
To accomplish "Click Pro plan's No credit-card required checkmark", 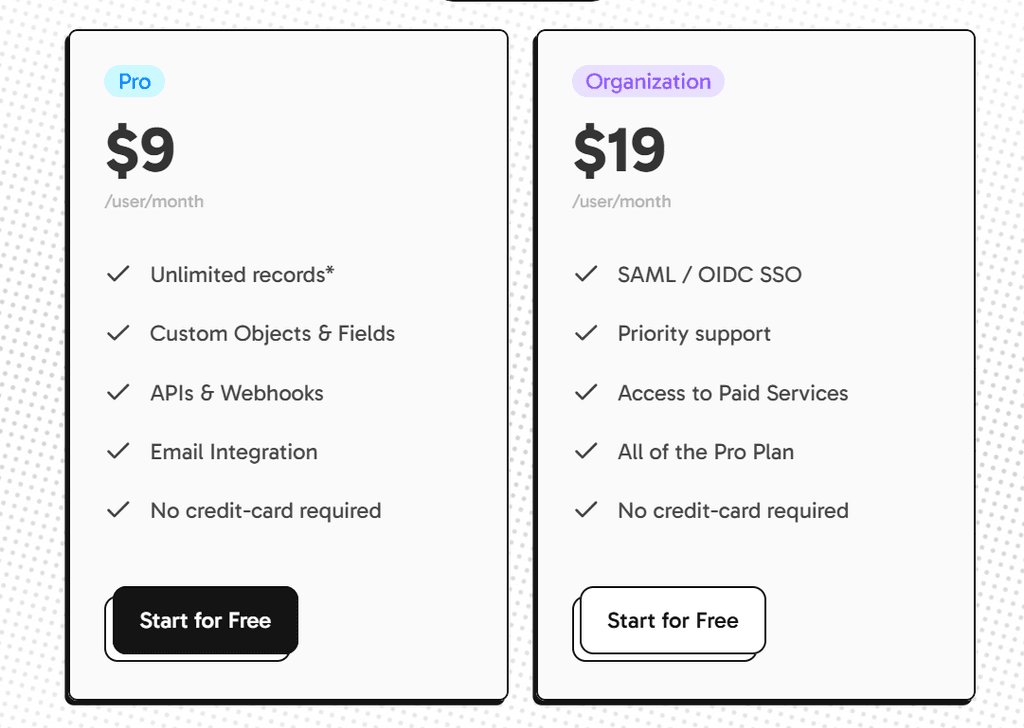I will pos(118,510).
